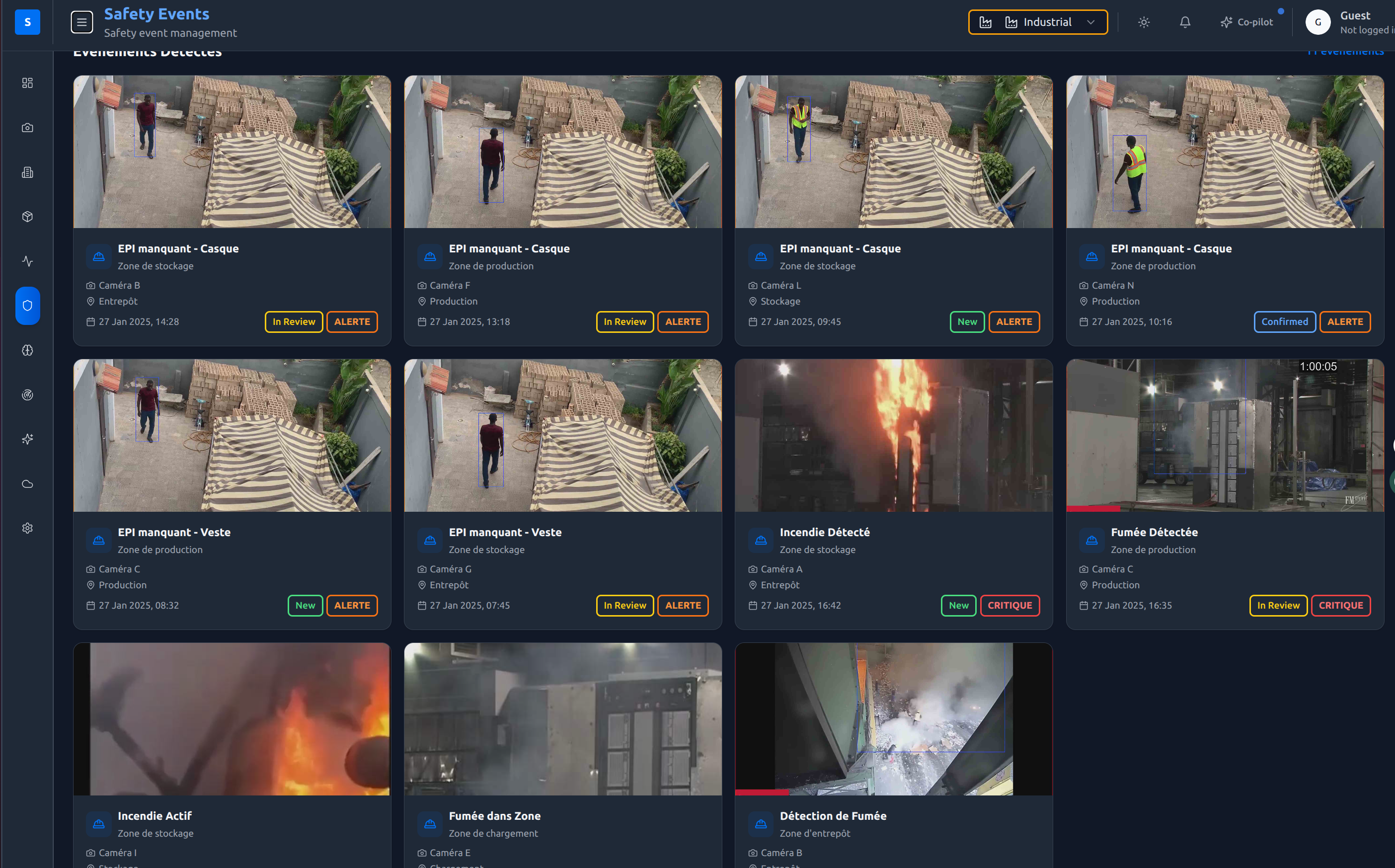Click date 27 Jan 2025, 14:28
1395x868 pixels.
(139, 321)
